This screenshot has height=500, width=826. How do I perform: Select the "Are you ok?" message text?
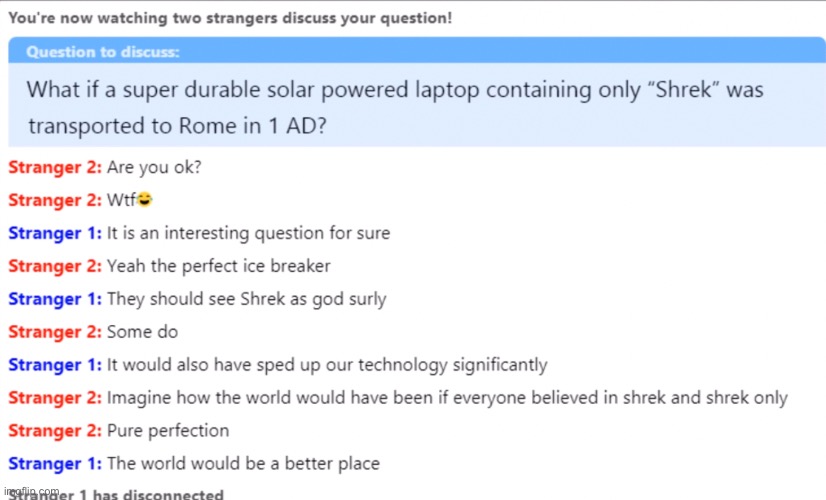[x=154, y=168]
